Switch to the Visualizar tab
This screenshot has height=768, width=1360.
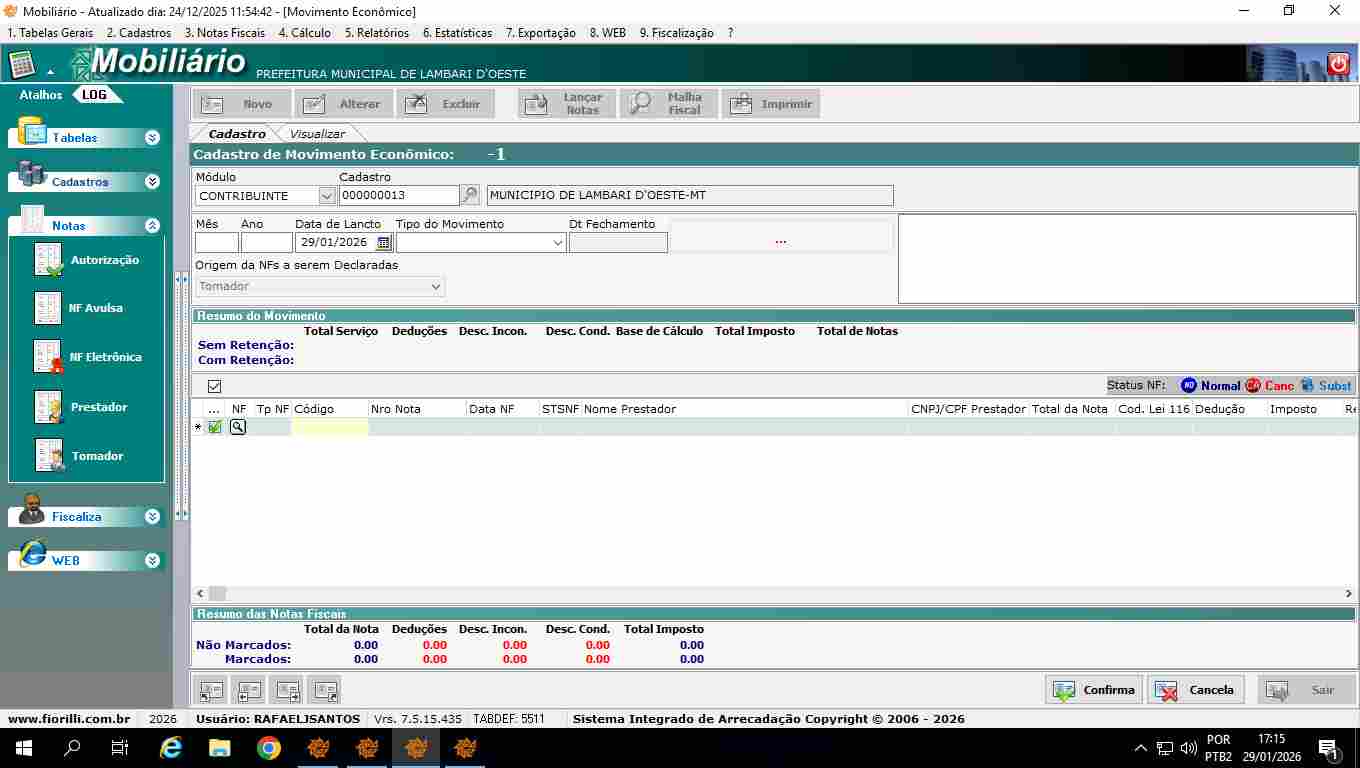[317, 134]
